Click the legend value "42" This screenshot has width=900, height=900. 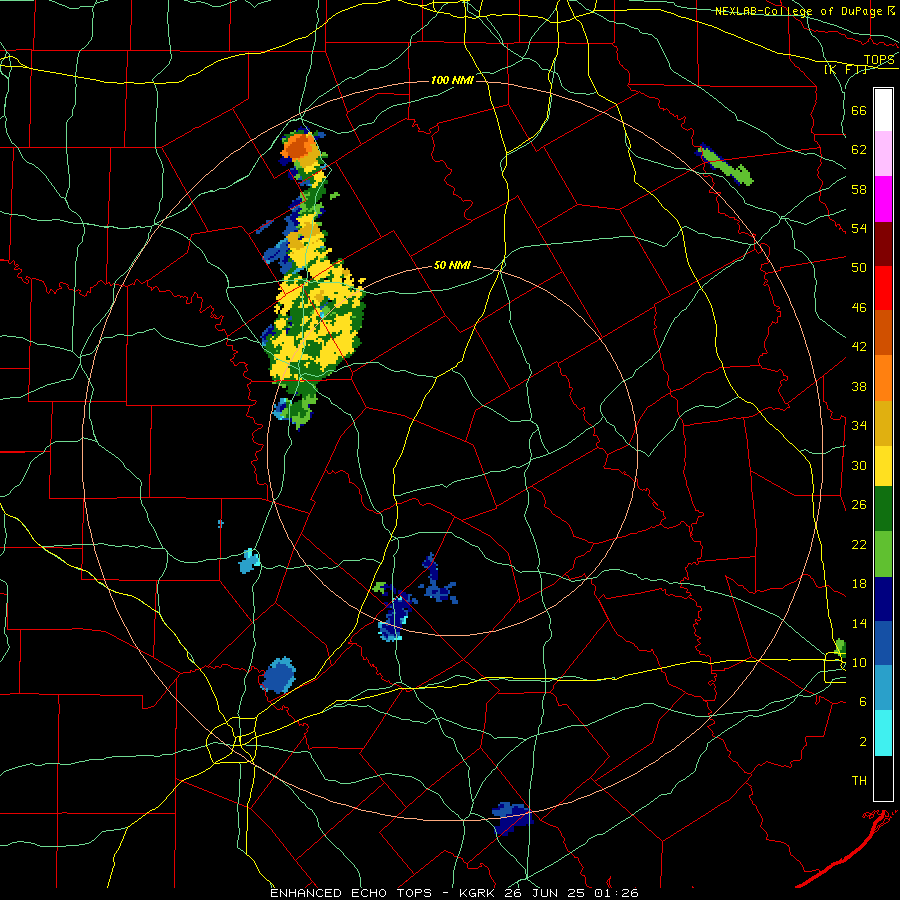click(x=859, y=347)
